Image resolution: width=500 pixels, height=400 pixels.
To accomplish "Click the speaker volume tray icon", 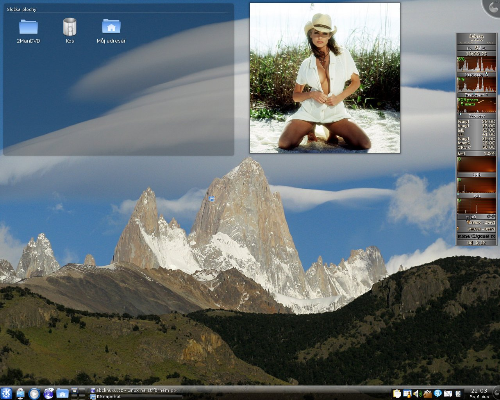I will point(417,394).
